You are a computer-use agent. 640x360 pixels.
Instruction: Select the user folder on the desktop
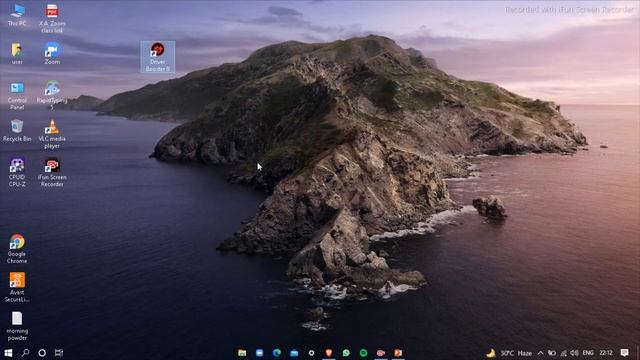[x=17, y=53]
